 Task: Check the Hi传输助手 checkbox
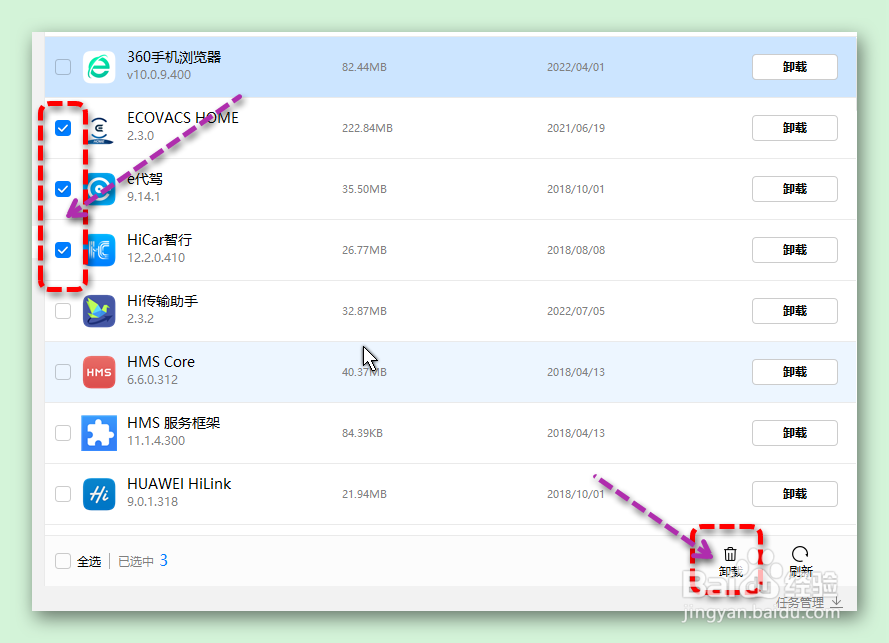63,311
